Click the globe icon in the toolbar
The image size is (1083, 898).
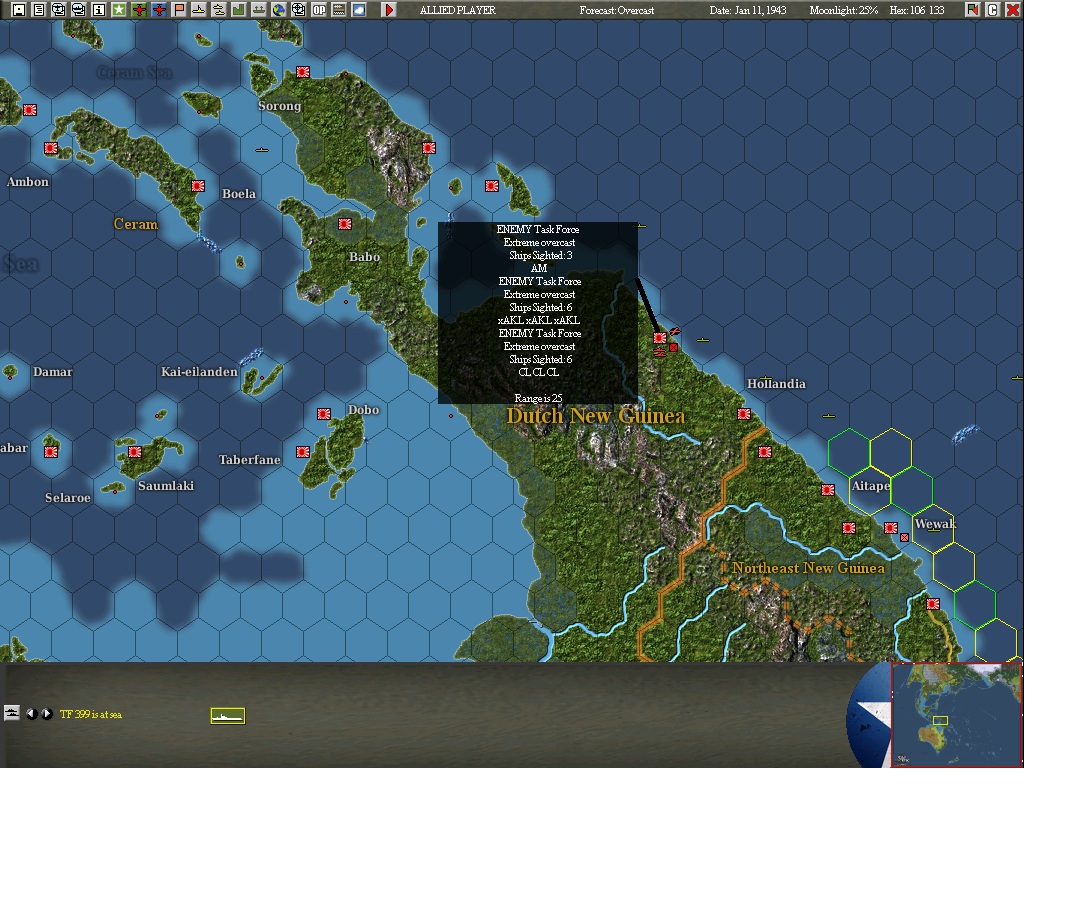point(278,10)
